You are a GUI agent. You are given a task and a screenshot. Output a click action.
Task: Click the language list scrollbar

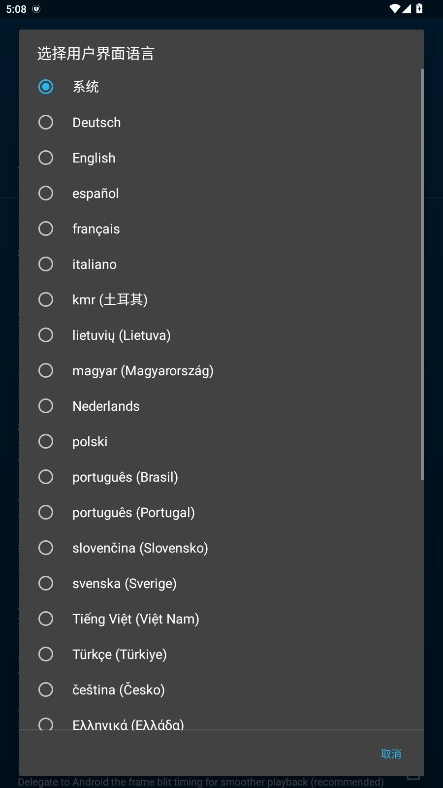coord(422,274)
